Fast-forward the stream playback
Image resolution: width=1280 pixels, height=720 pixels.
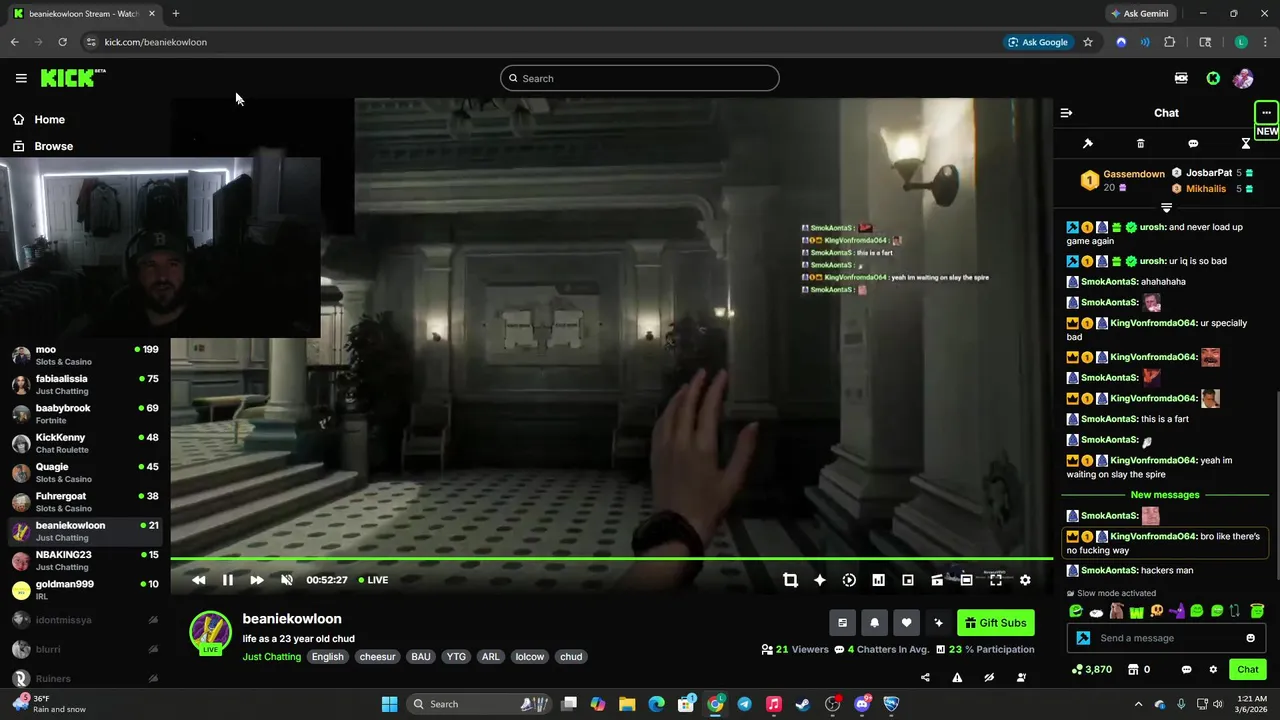[257, 580]
